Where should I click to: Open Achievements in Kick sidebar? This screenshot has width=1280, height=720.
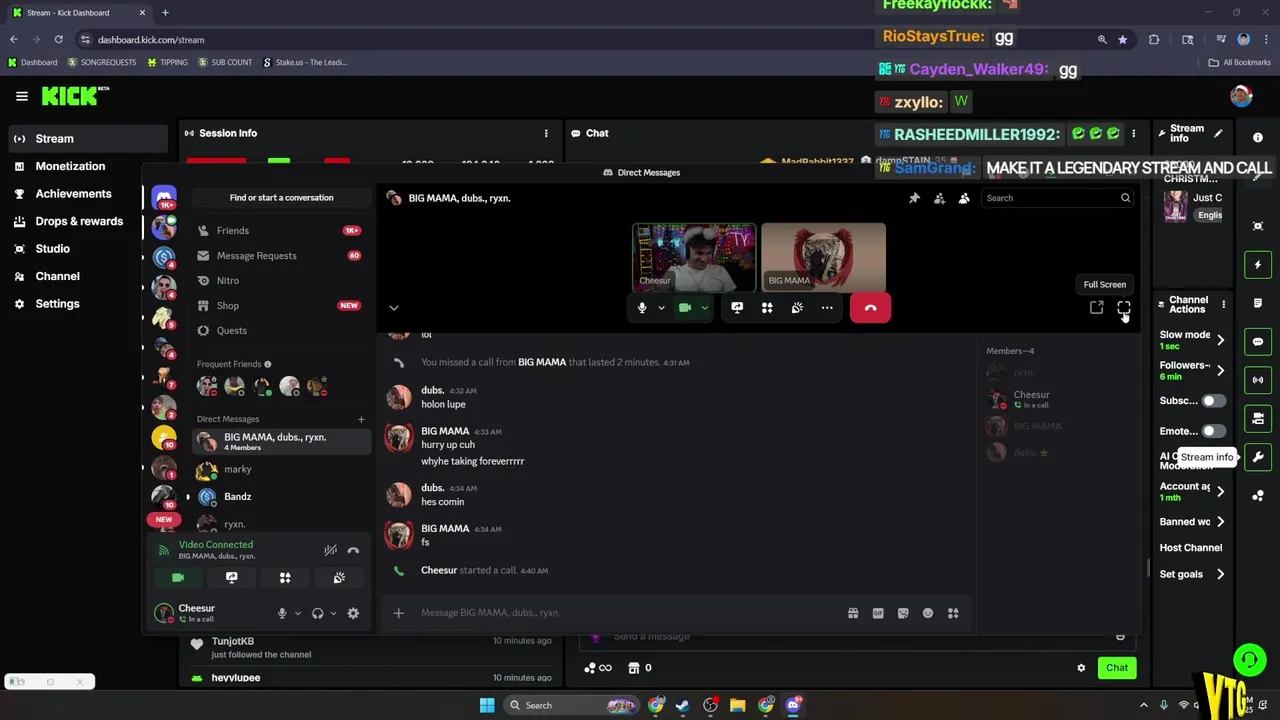(88, 194)
